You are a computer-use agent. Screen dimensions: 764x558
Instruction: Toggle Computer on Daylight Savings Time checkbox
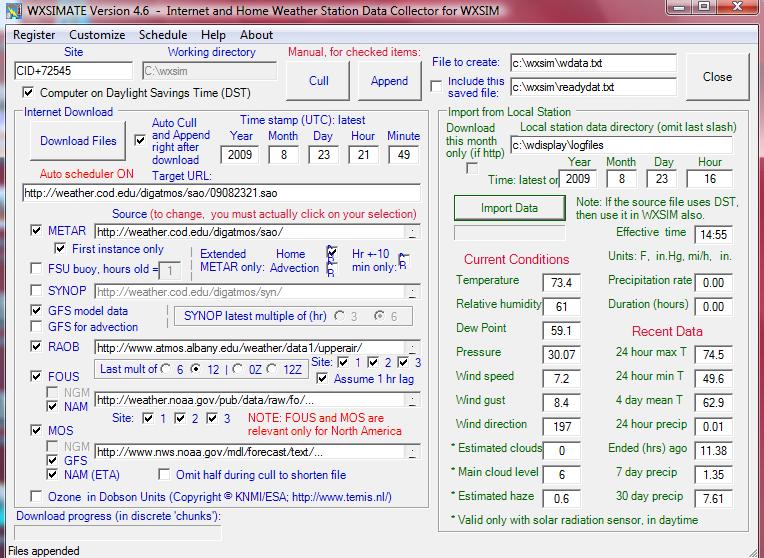28,92
